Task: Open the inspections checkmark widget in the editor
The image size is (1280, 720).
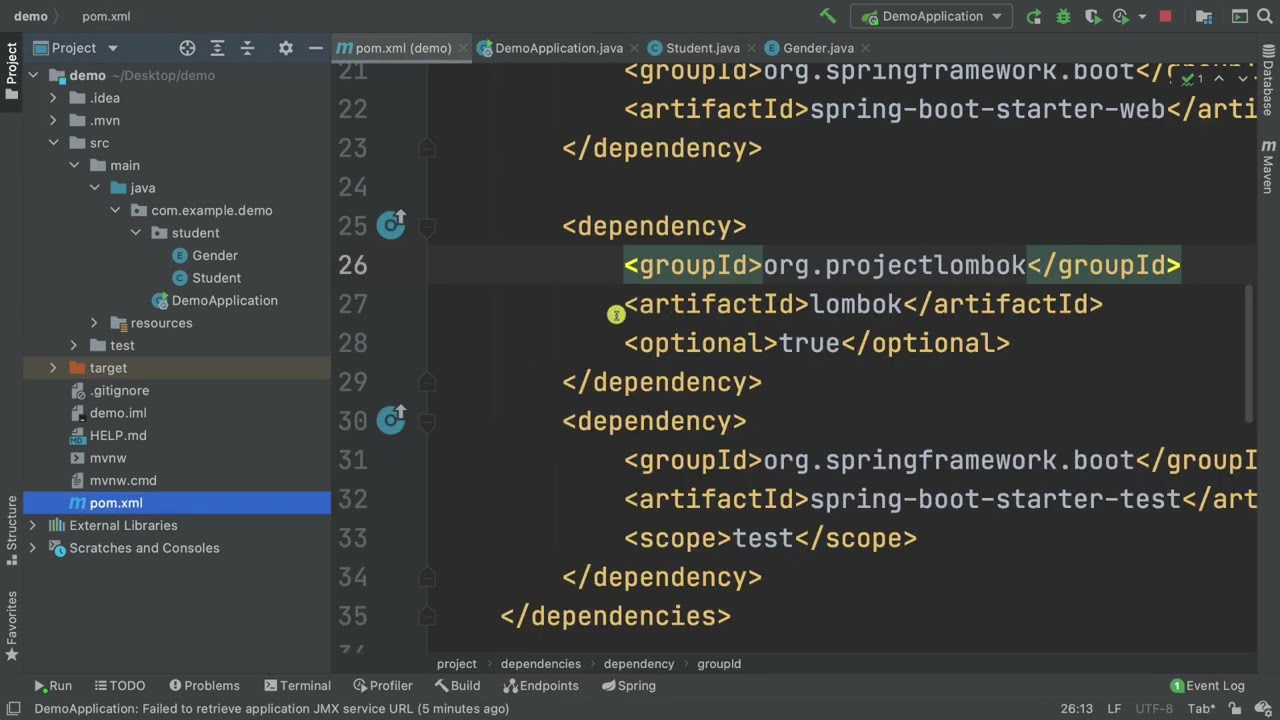Action: click(1190, 78)
